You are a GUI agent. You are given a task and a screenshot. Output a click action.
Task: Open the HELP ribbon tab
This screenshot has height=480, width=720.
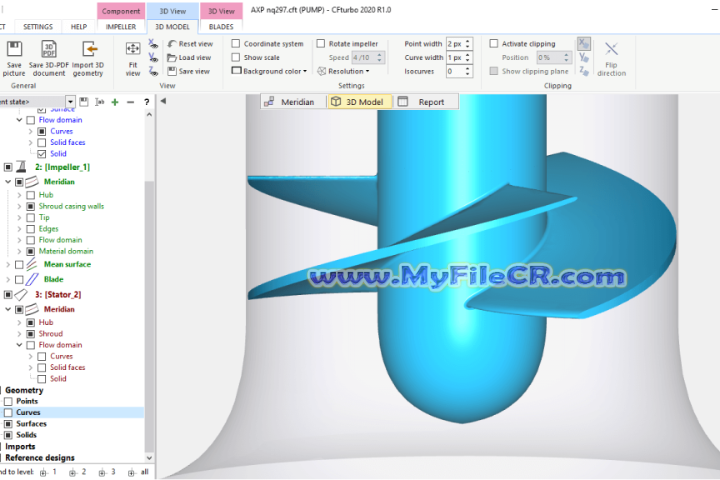pyautogui.click(x=79, y=27)
